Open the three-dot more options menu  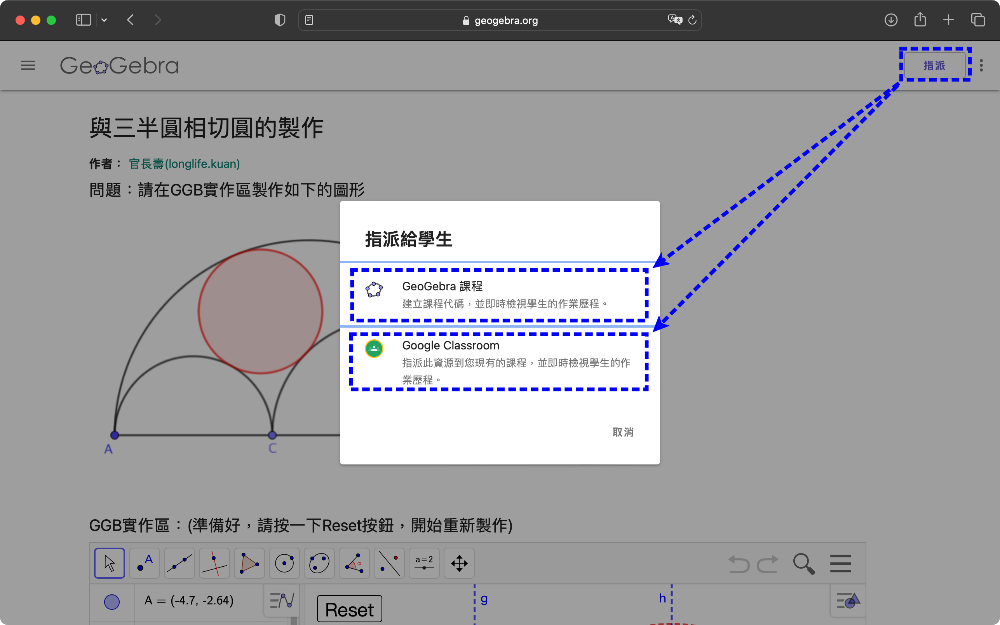(981, 65)
